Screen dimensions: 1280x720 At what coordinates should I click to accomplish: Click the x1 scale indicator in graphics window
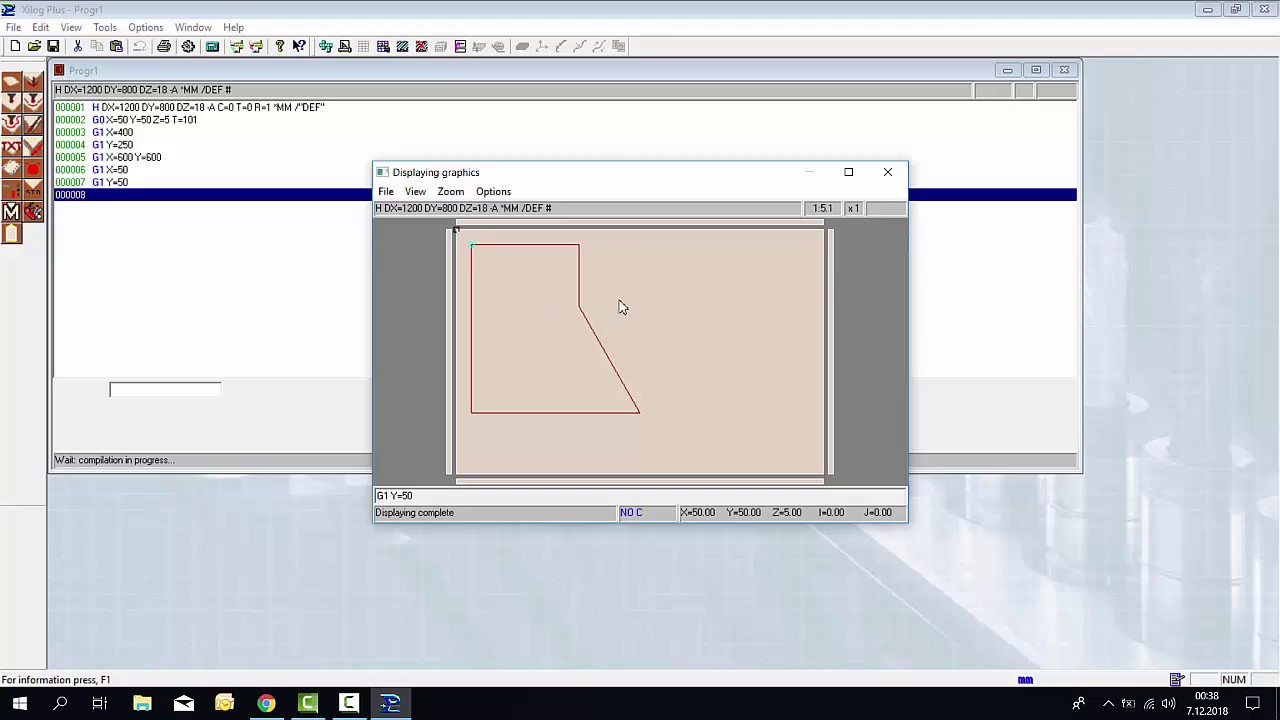click(853, 208)
